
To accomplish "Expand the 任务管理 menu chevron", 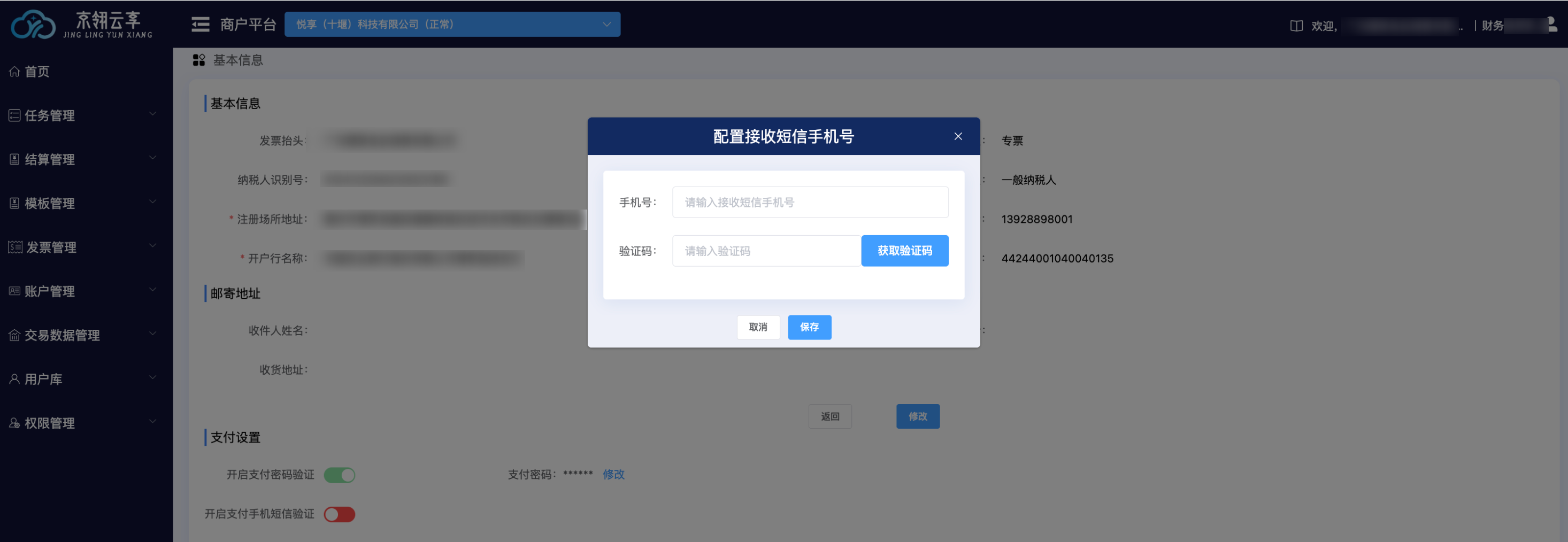I will [x=153, y=114].
